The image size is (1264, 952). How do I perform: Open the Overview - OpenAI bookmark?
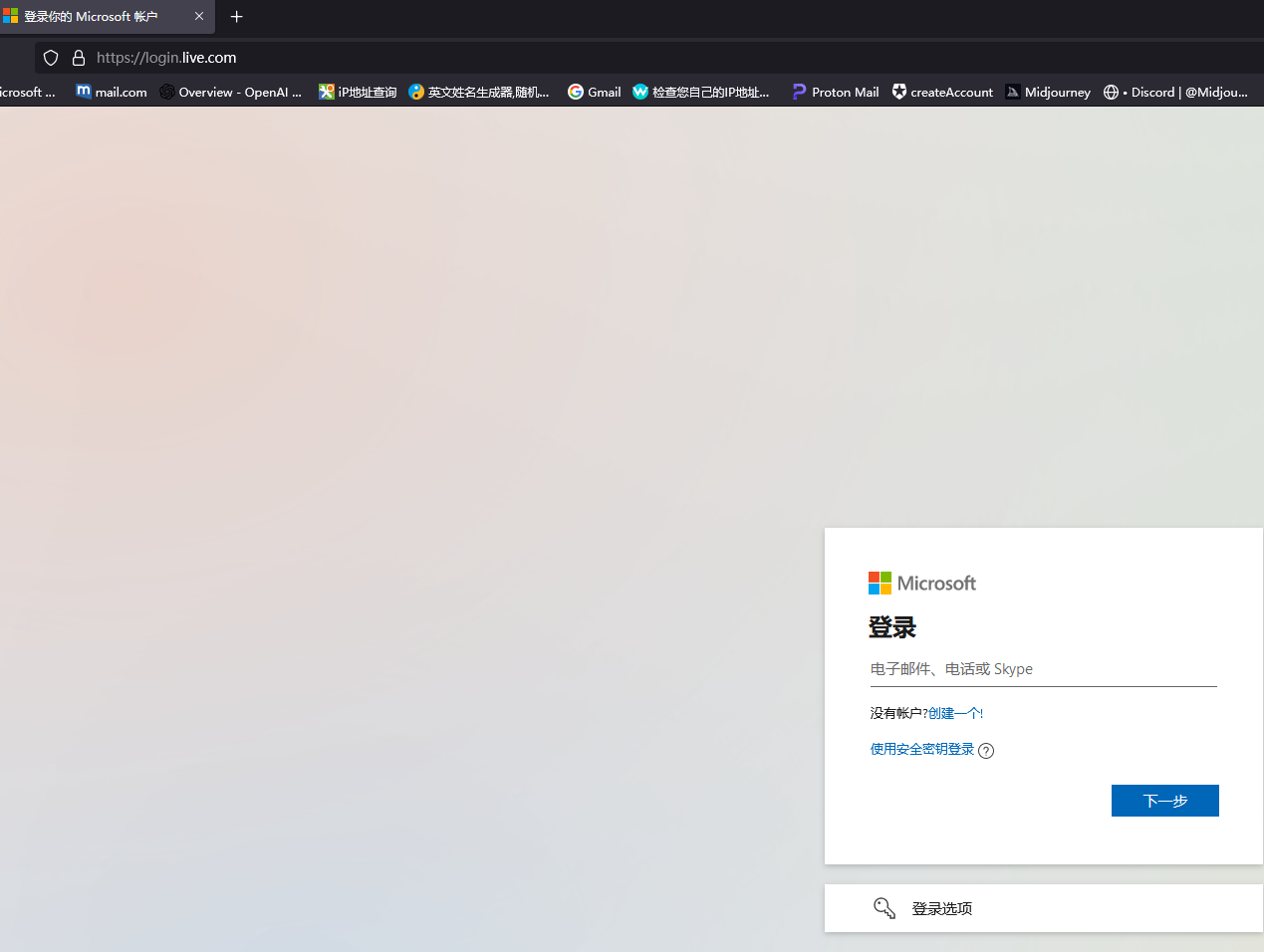pos(231,92)
